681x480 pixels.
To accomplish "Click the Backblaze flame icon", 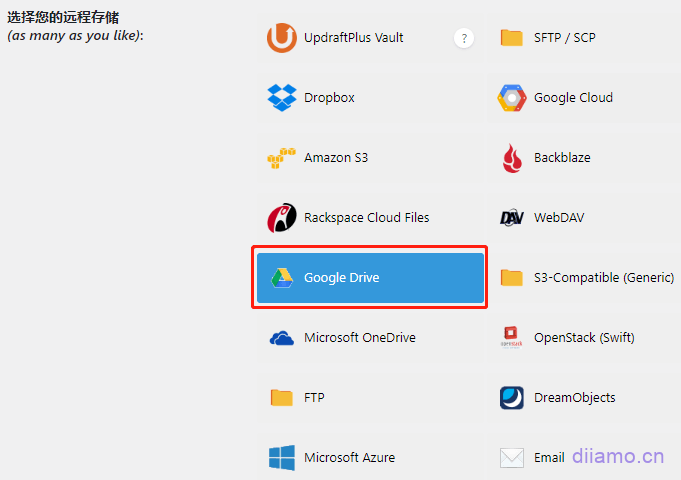I will 512,158.
